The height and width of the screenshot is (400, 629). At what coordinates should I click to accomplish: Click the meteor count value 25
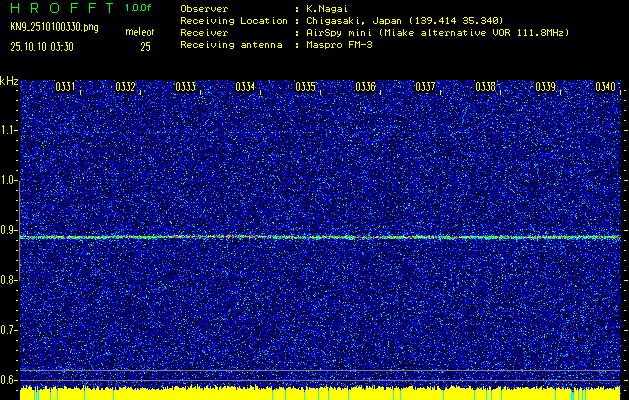pyautogui.click(x=146, y=46)
